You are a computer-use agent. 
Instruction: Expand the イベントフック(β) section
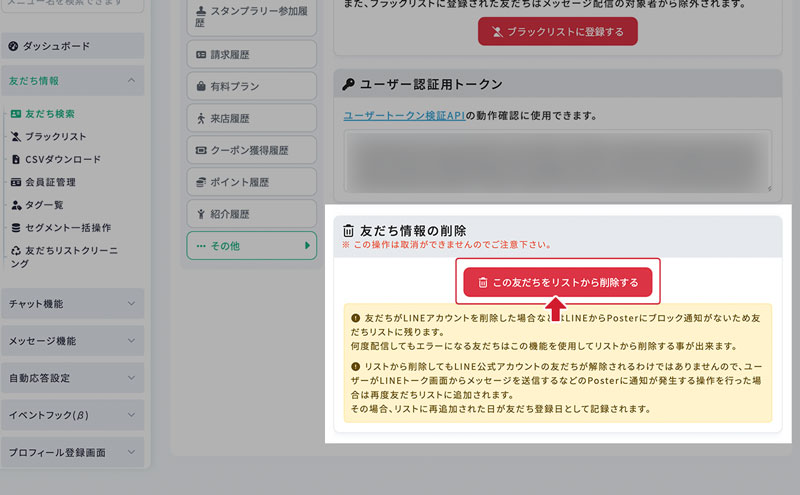point(131,415)
